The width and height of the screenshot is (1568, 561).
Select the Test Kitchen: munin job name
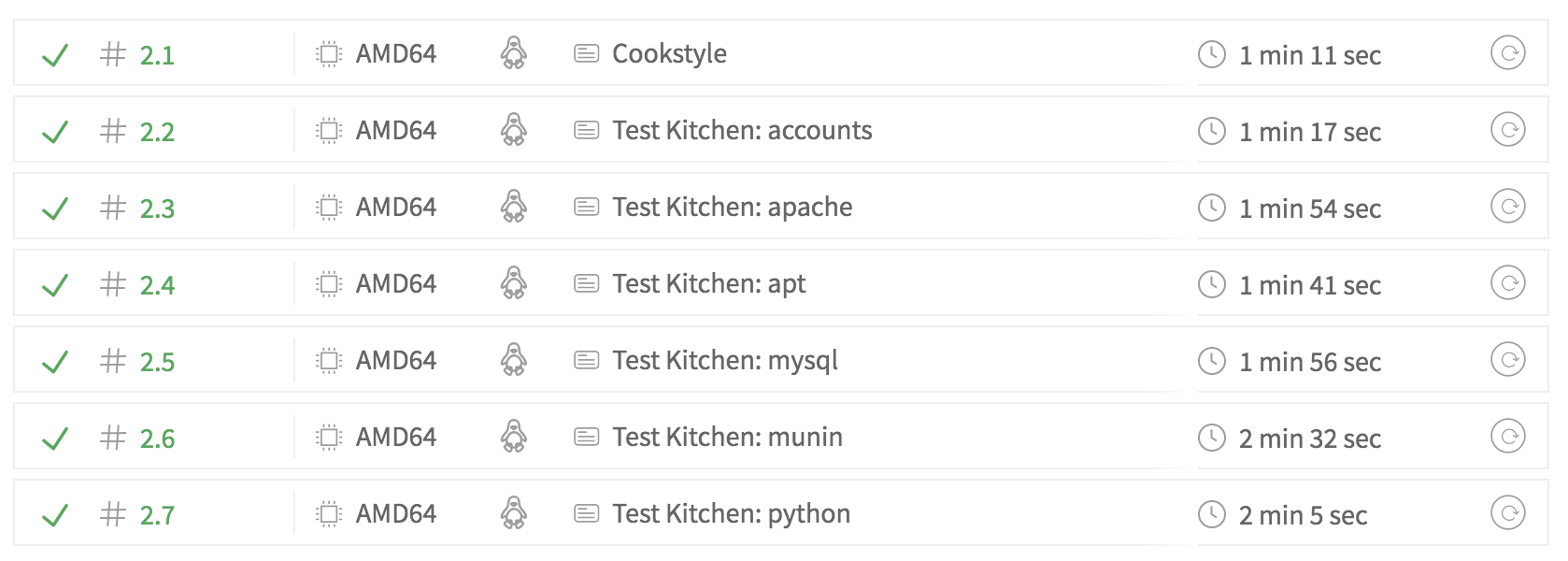(727, 437)
